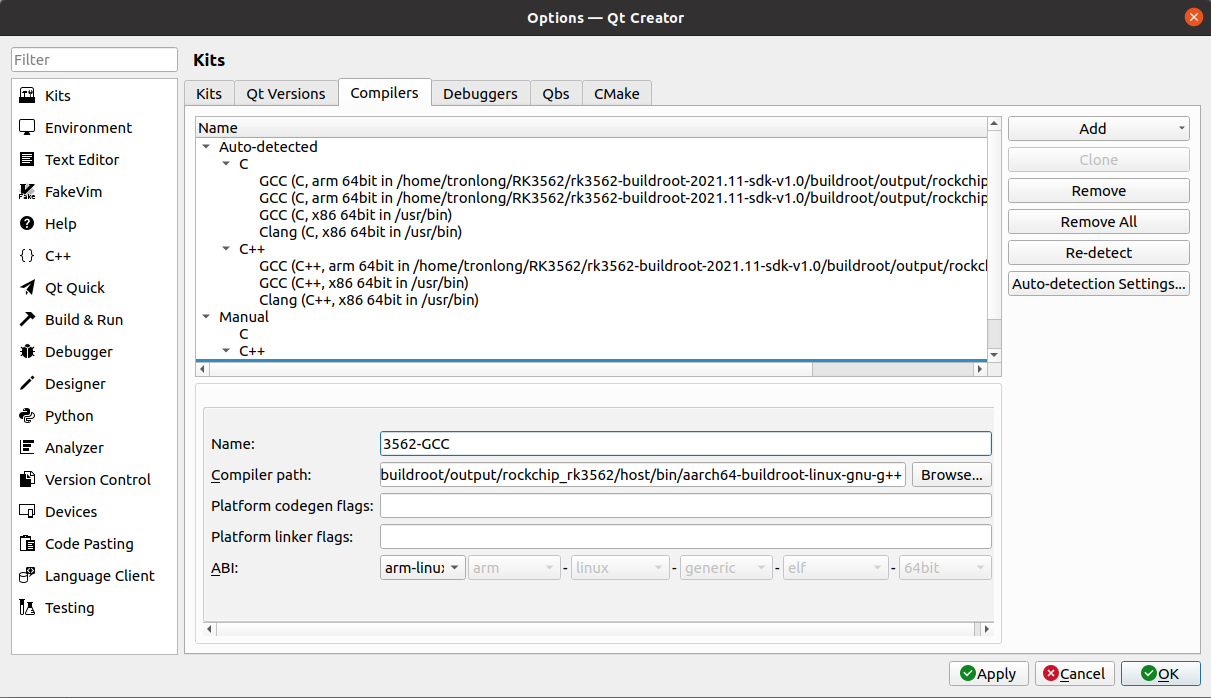
Task: Switch to the Debuggers tab
Action: pos(480,94)
